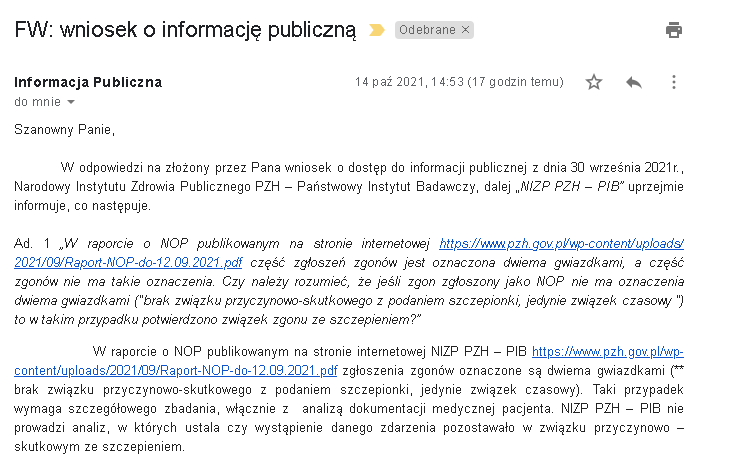The width and height of the screenshot is (736, 476).
Task: Click the Odebrane label chip
Action: [428, 30]
